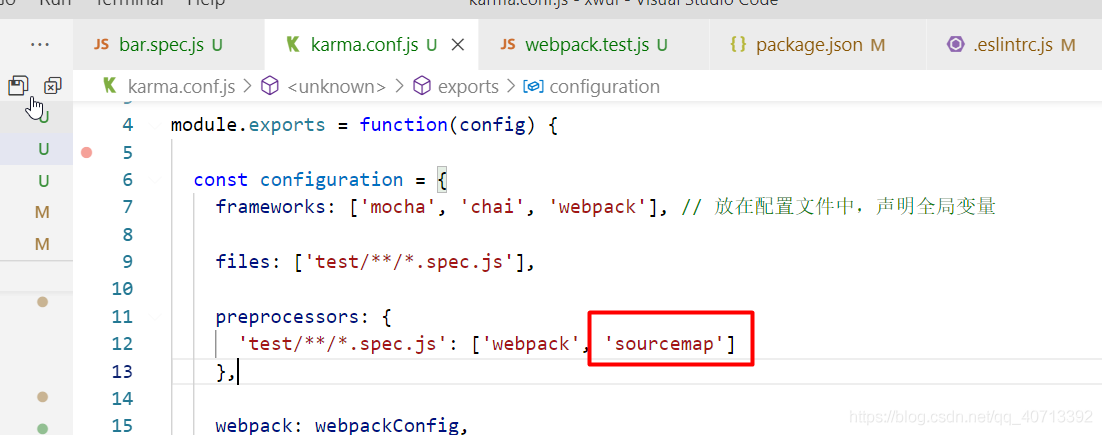1102x435 pixels.
Task: Click the cube icon beside <unknown> breadcrumb
Action: (x=270, y=86)
